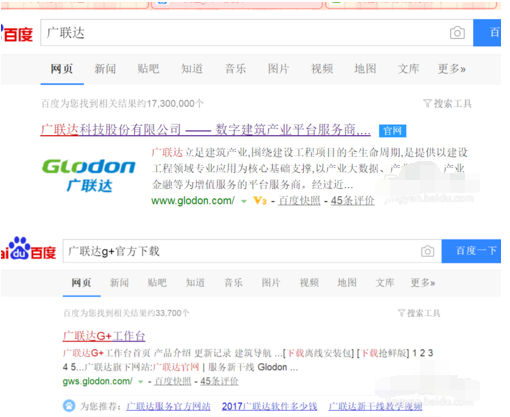The image size is (510, 417).
Task: Switch to 贴吧 tab in top navigation
Action: [x=148, y=69]
